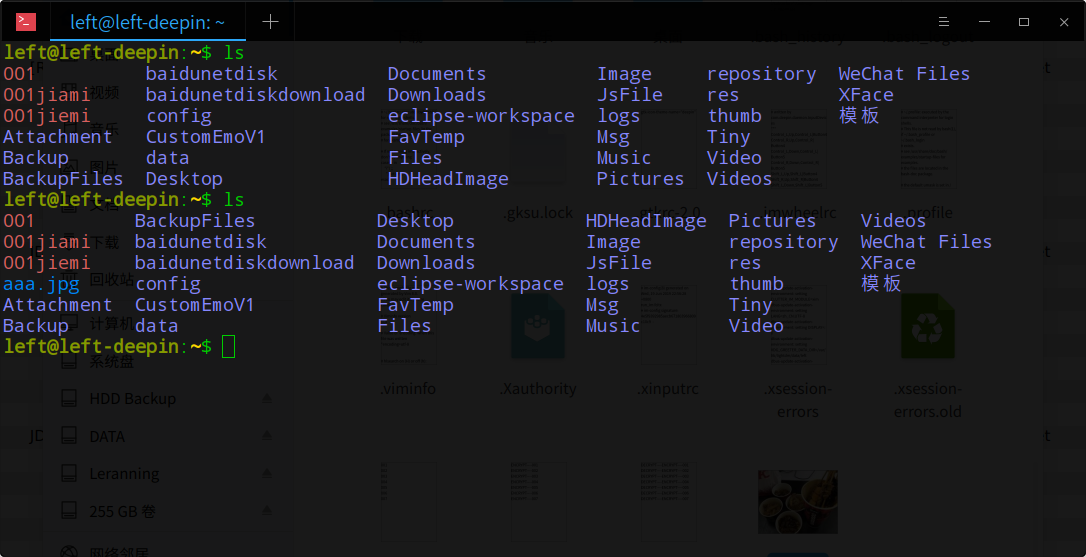Image resolution: width=1086 pixels, height=557 pixels.
Task: Click eclipse-workspace in the first ls output
Action: point(481,116)
